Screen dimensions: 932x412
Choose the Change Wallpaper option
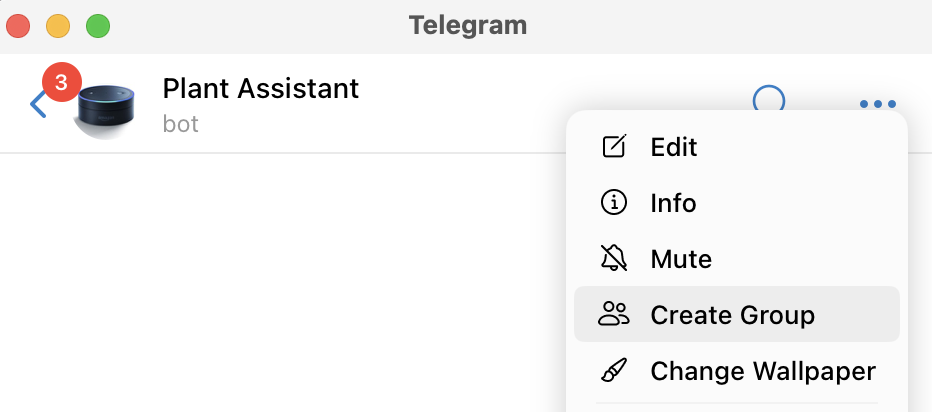tap(763, 371)
